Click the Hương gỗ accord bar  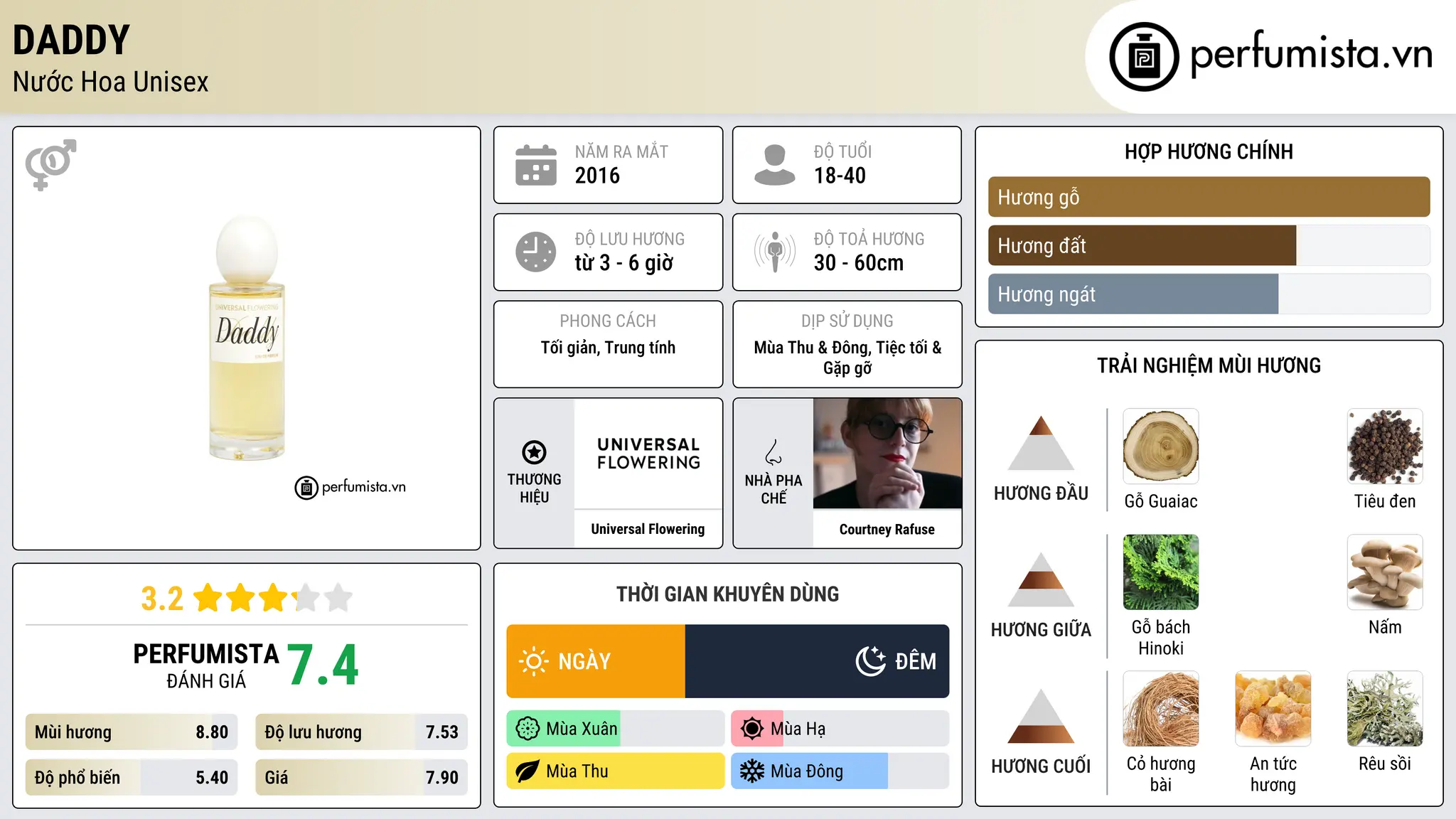coord(1209,197)
